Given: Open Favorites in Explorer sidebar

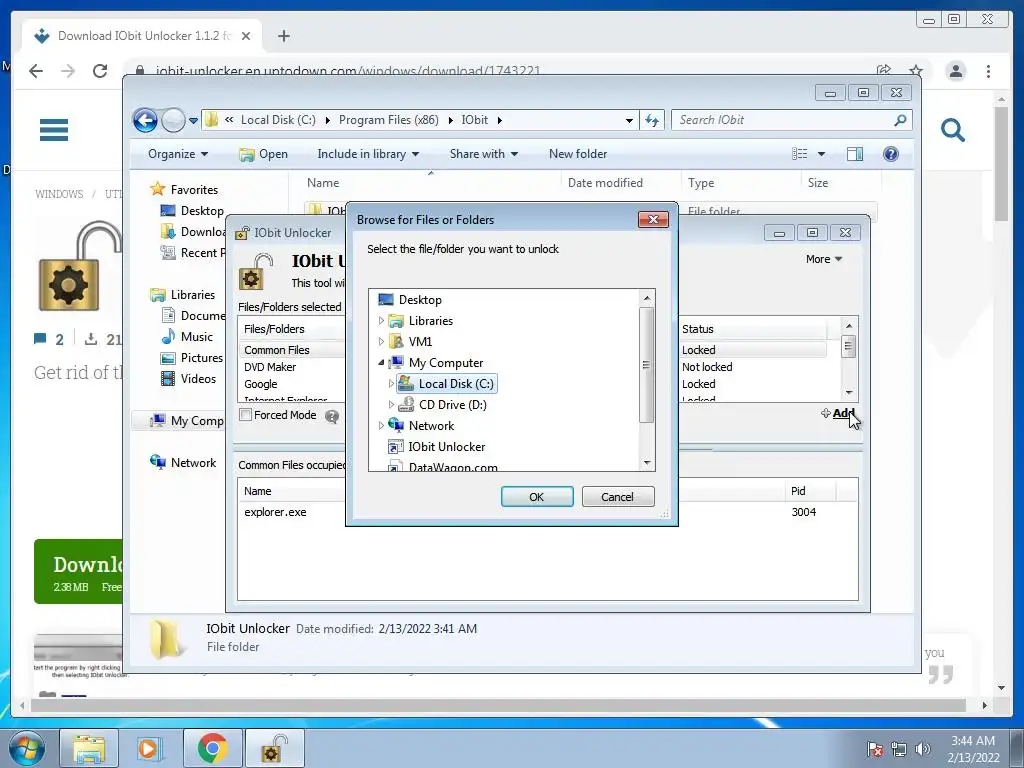Looking at the screenshot, I should pyautogui.click(x=194, y=189).
